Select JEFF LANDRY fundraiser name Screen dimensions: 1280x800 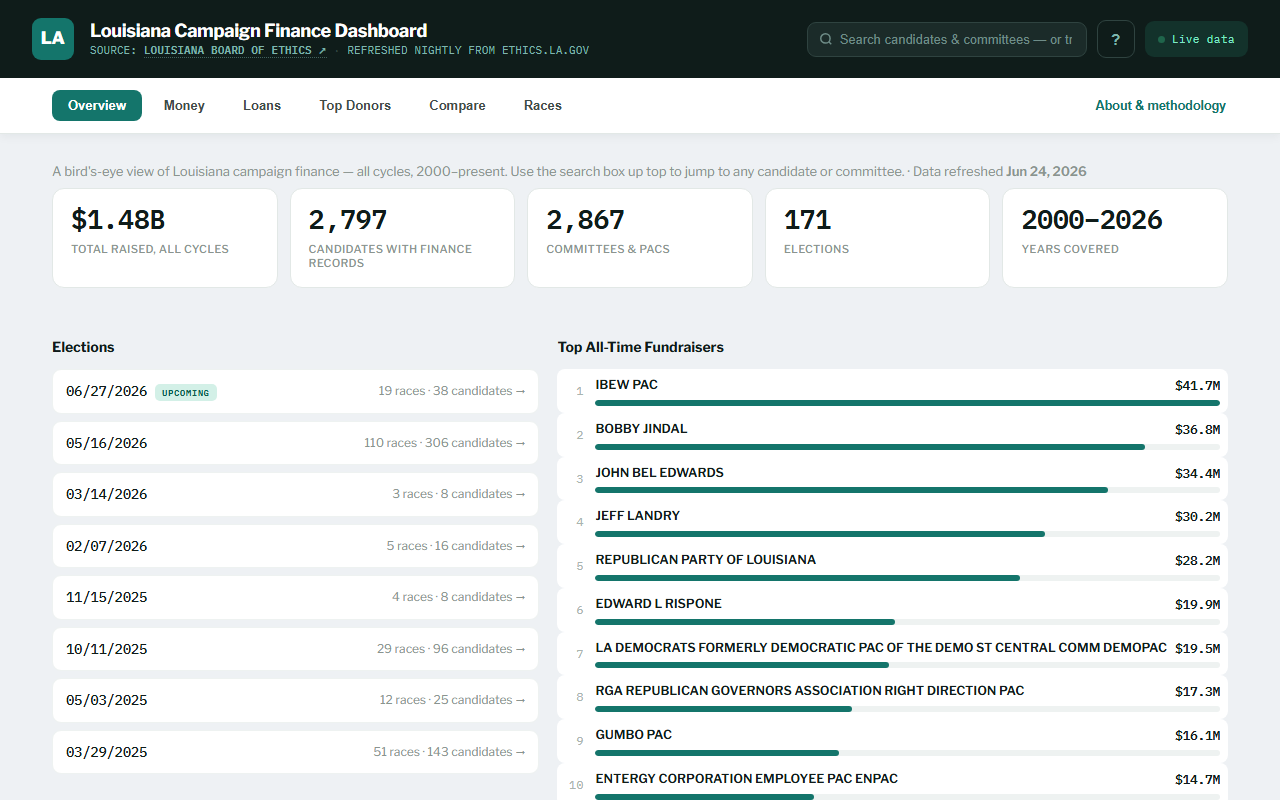point(638,516)
